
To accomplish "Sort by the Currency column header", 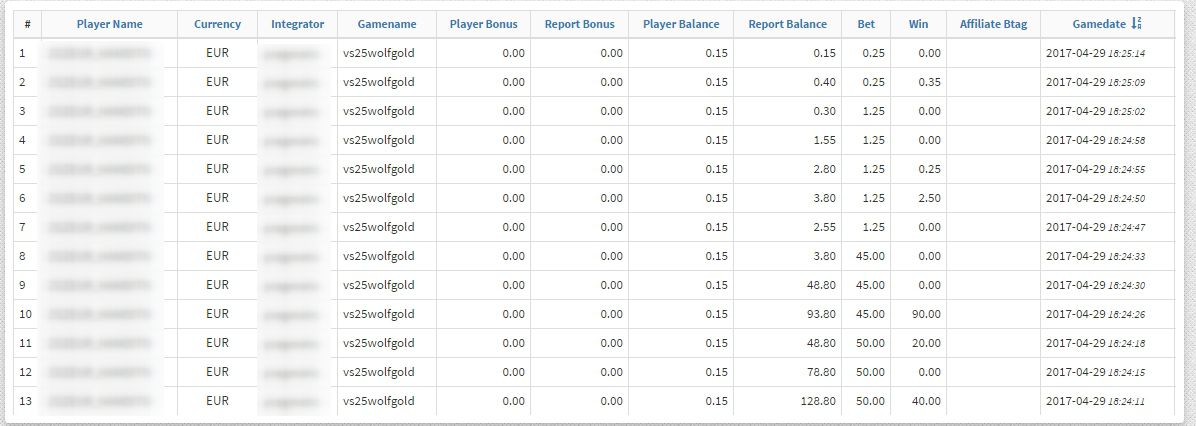I will 217,24.
